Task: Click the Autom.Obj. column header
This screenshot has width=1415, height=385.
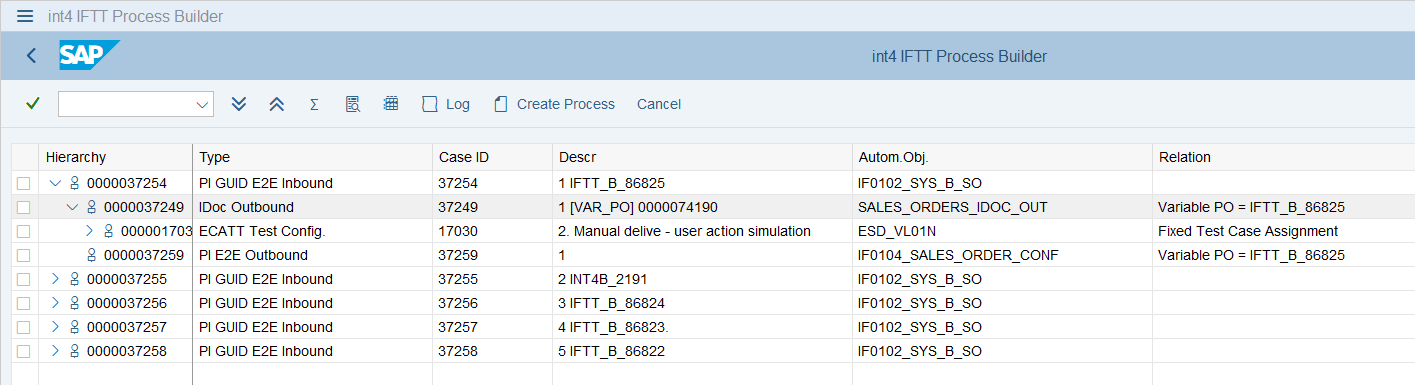Action: 1002,157
